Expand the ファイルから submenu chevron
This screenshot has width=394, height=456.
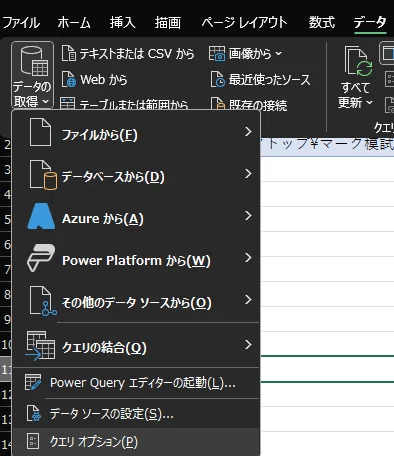(248, 132)
